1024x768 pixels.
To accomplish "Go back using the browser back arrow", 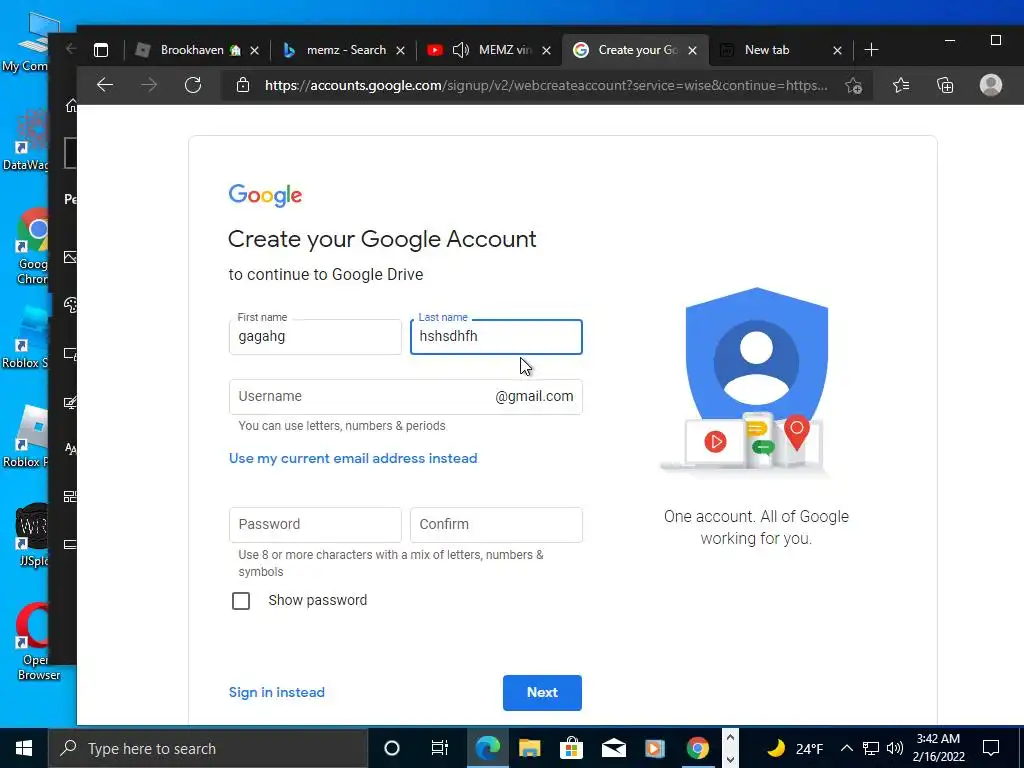I will (105, 85).
